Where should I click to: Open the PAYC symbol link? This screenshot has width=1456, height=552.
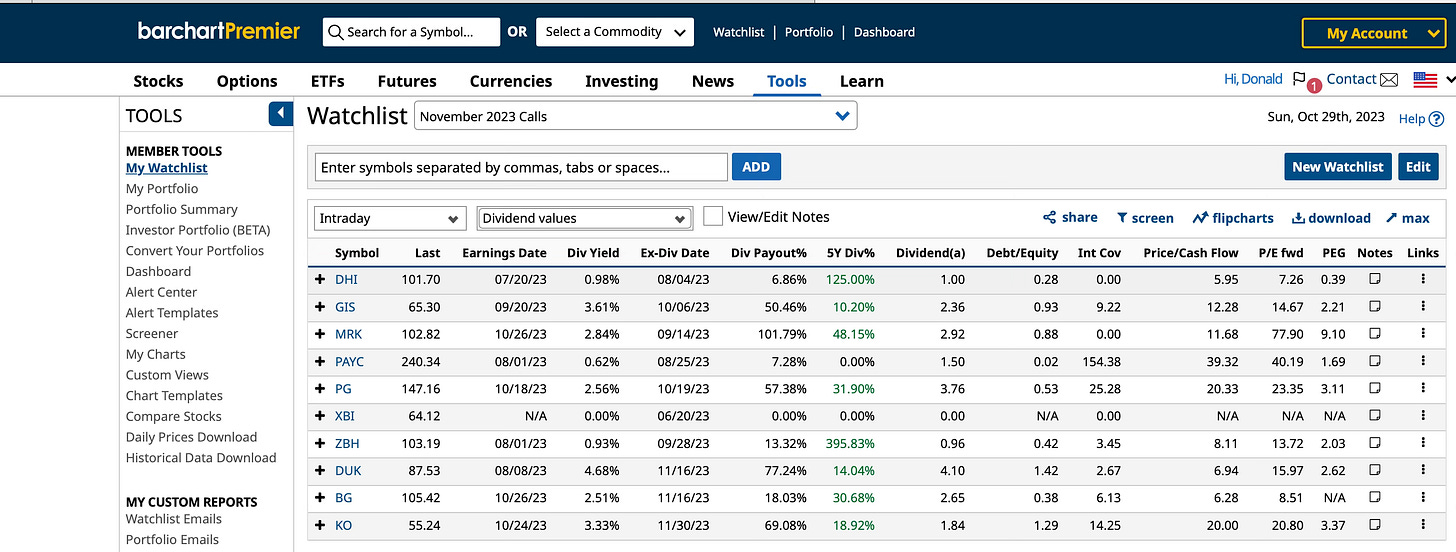(x=349, y=361)
